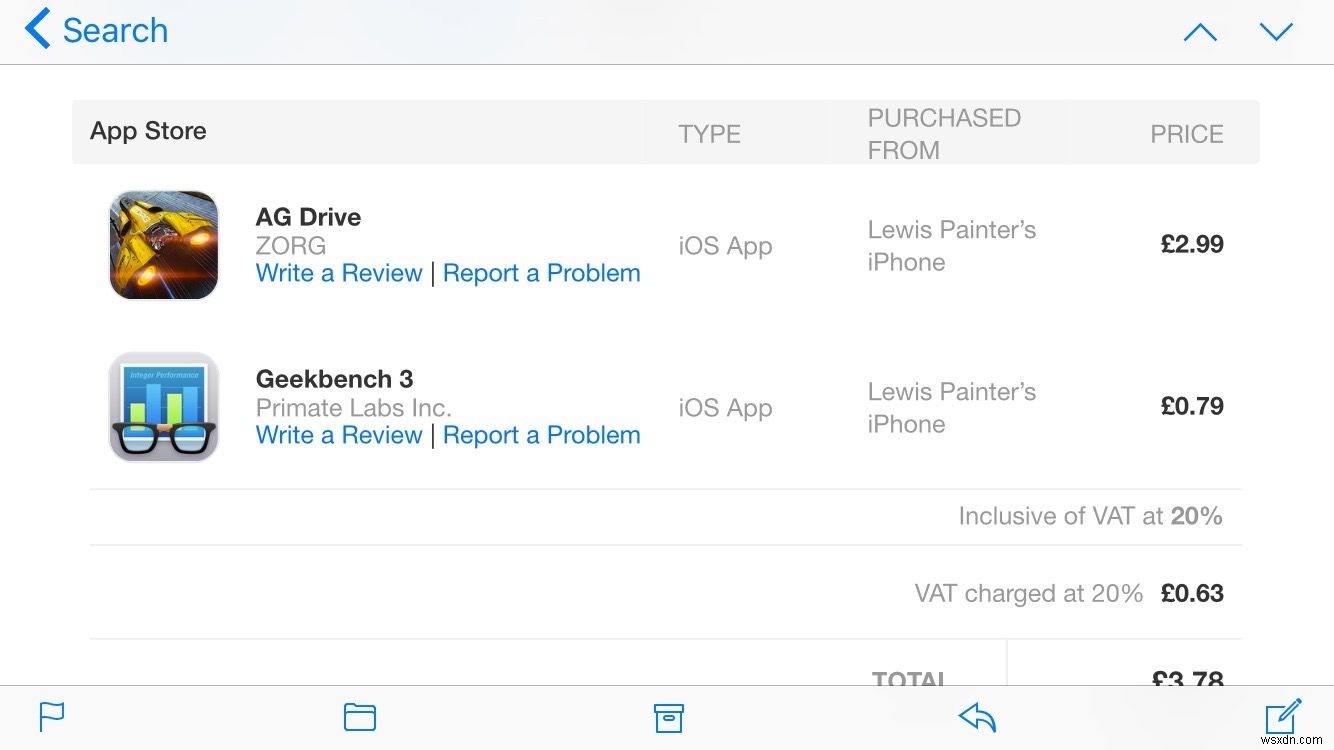Tap the back arrow beside Search
1334x750 pixels.
pyautogui.click(x=36, y=29)
